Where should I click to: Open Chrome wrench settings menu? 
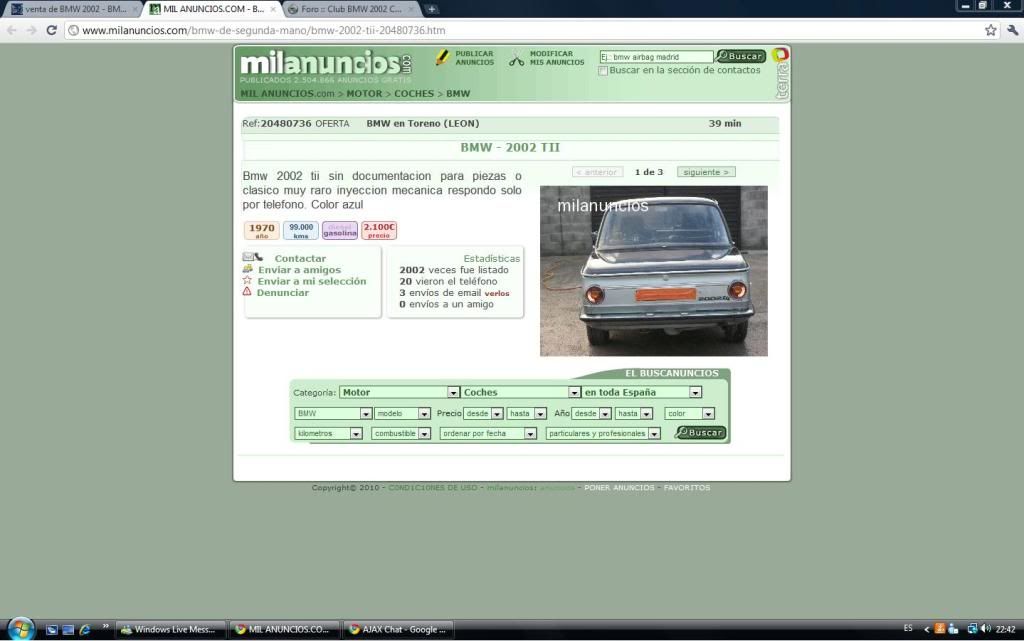tap(1012, 30)
